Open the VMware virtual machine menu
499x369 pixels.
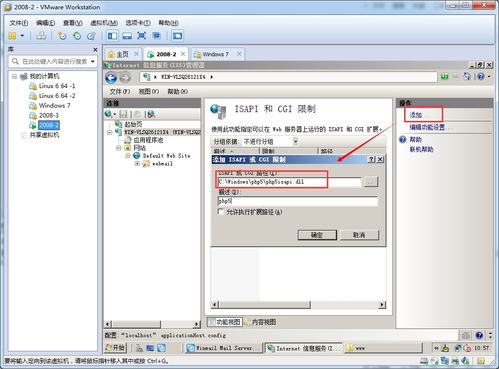104,23
